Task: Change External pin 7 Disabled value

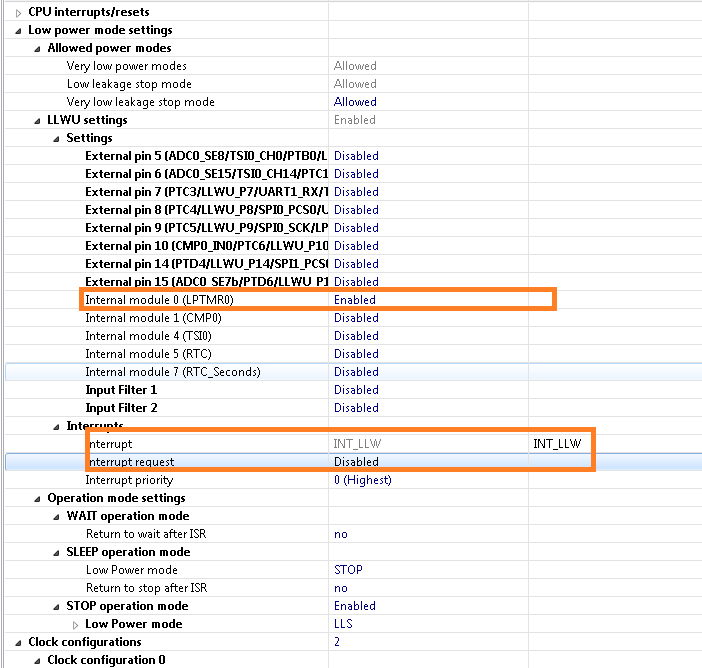Action: coord(356,192)
